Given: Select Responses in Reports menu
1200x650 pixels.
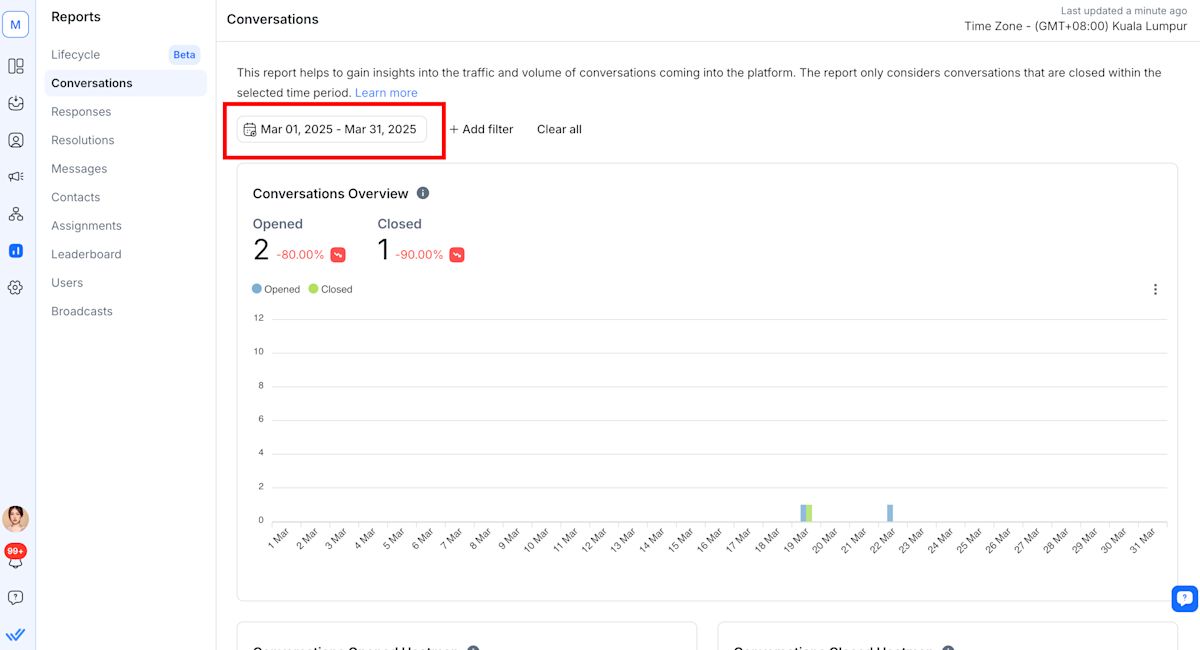Looking at the screenshot, I should 81,112.
